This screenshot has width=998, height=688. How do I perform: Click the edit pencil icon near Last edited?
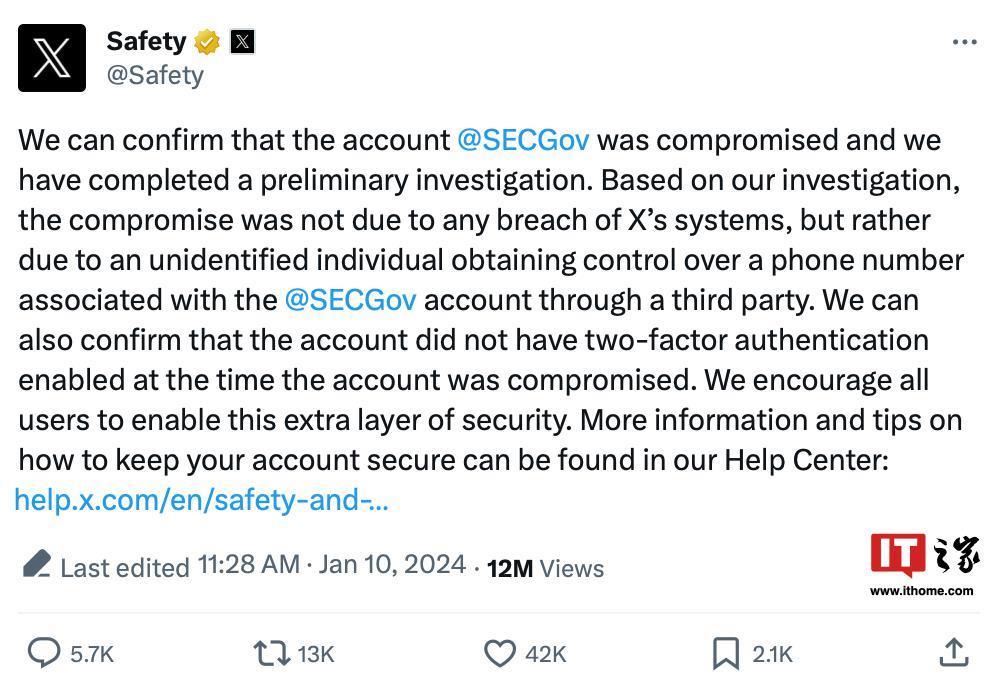[37, 565]
